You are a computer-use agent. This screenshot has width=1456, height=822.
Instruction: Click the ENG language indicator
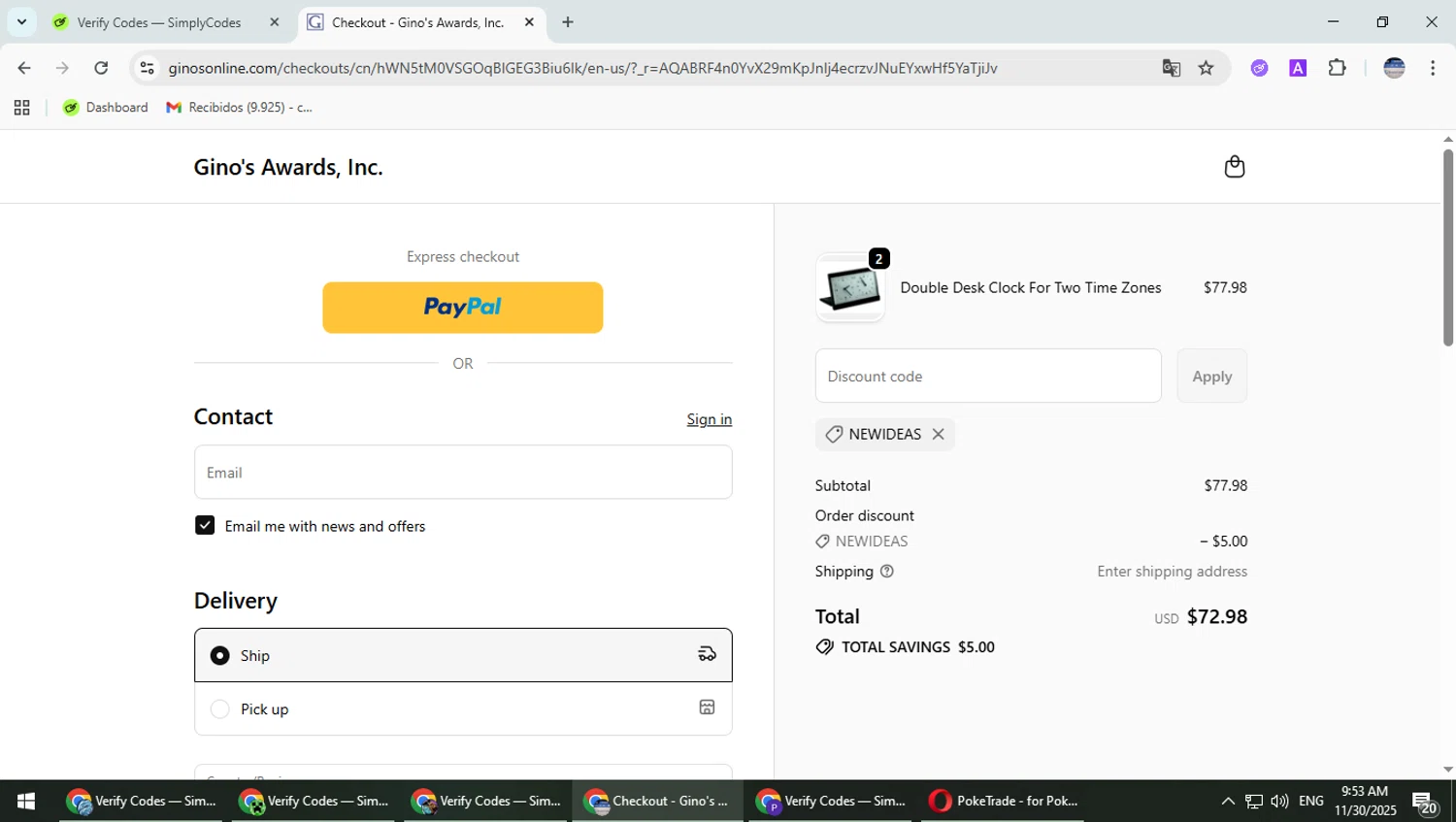tap(1311, 801)
